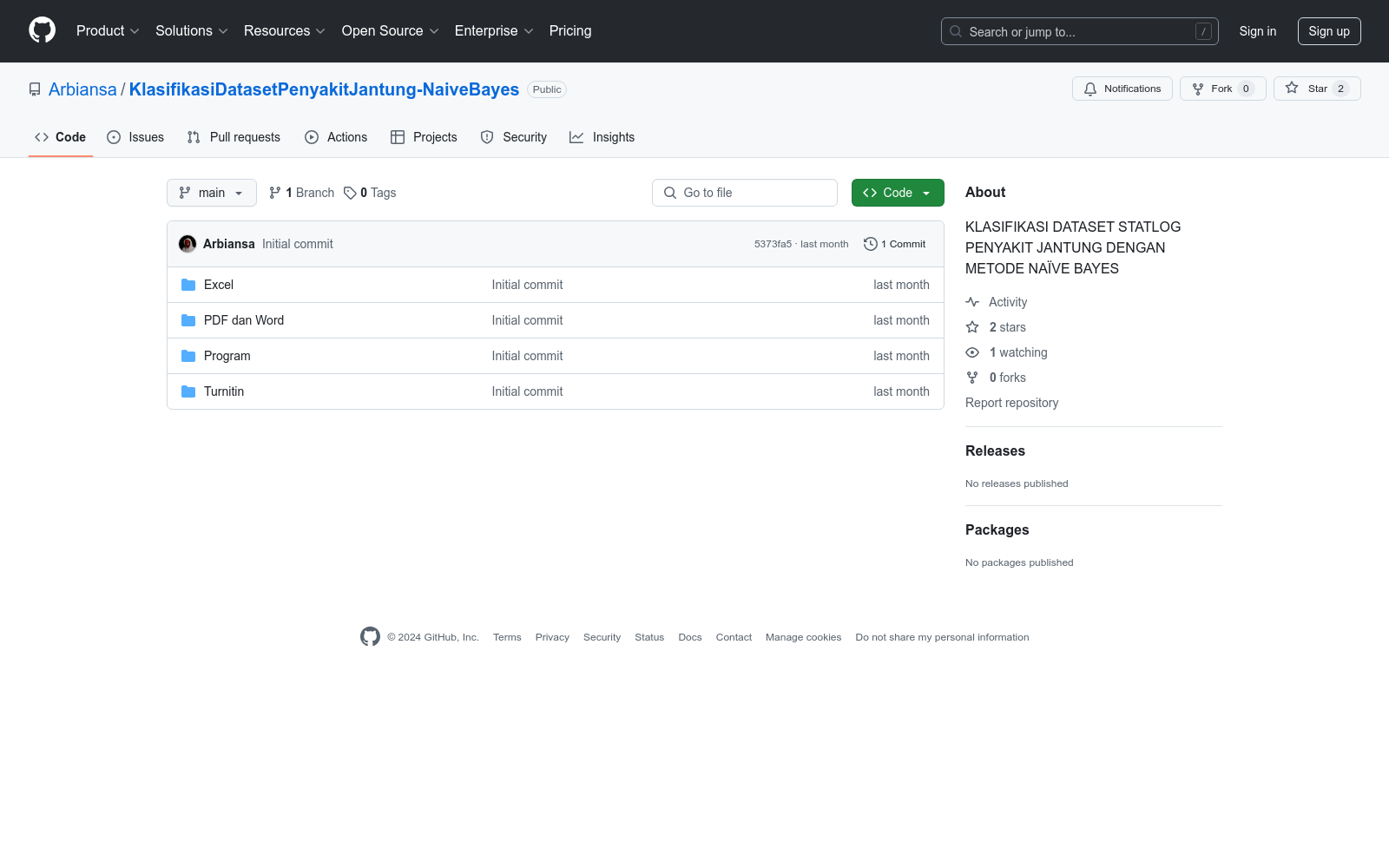Click the Program folder icon
Image resolution: width=1389 pixels, height=868 pixels.
click(x=188, y=356)
